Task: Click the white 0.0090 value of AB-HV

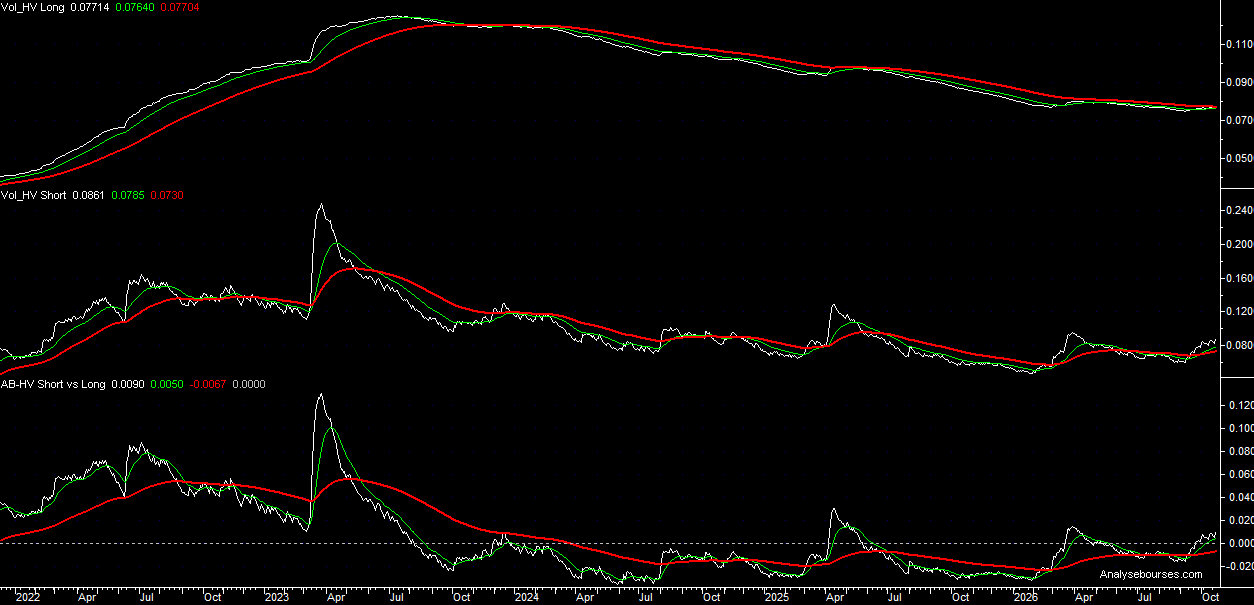Action: [x=128, y=383]
